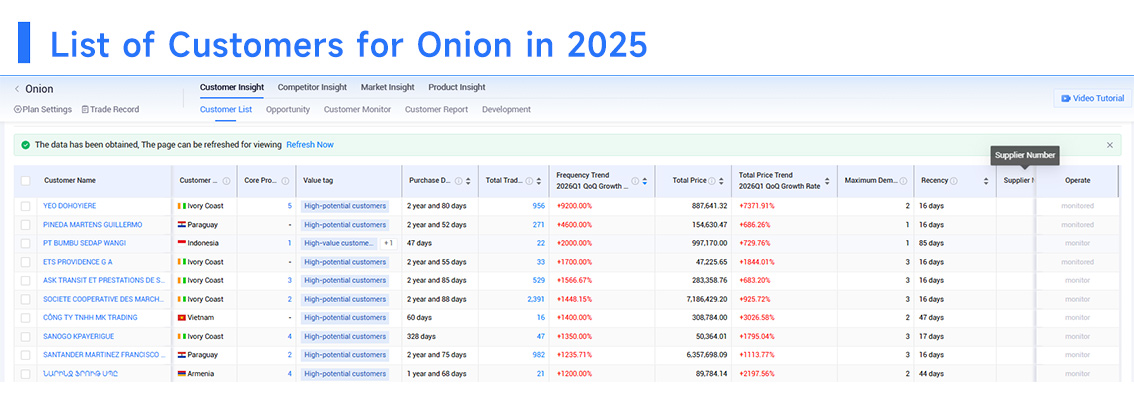Sort by Total Price column arrows
Screen dimensions: 1134x413
[721, 181]
